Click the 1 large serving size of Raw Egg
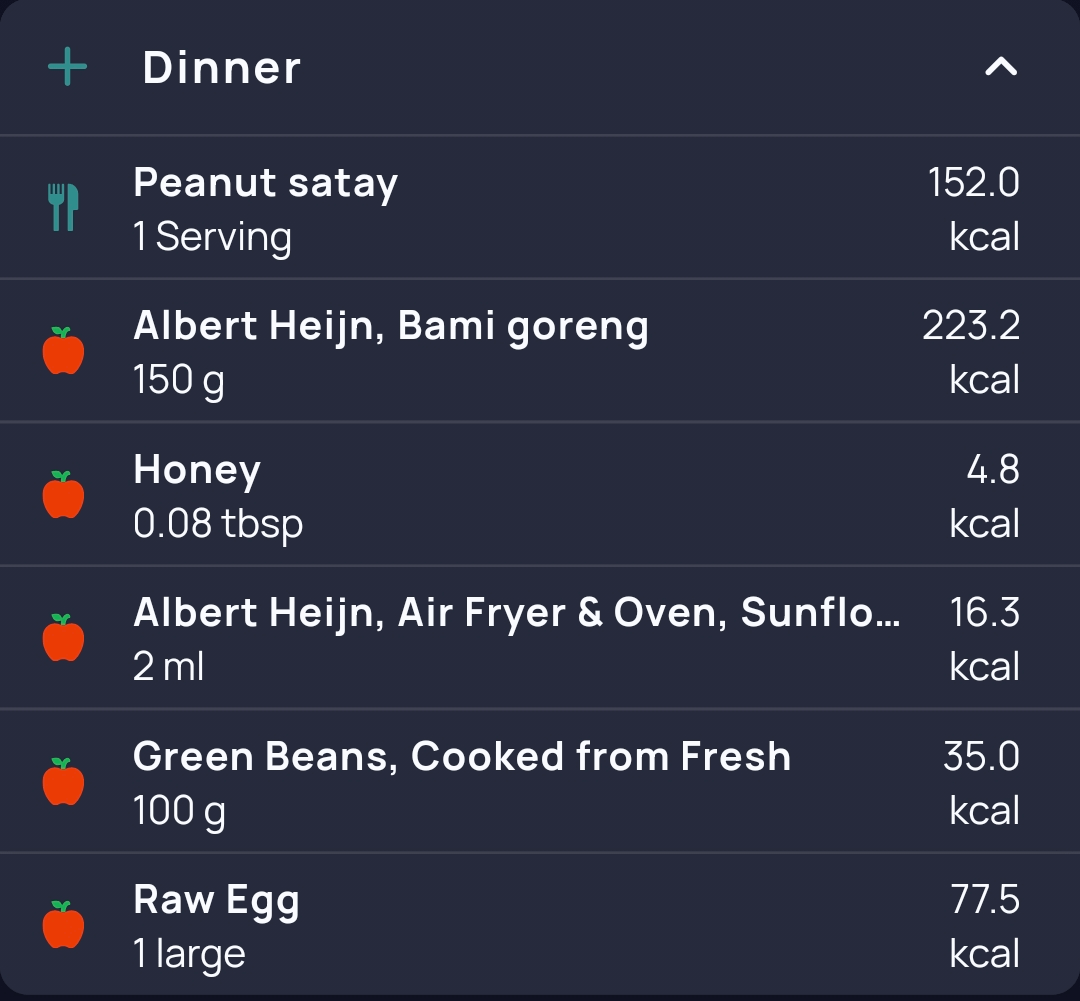 [x=189, y=954]
